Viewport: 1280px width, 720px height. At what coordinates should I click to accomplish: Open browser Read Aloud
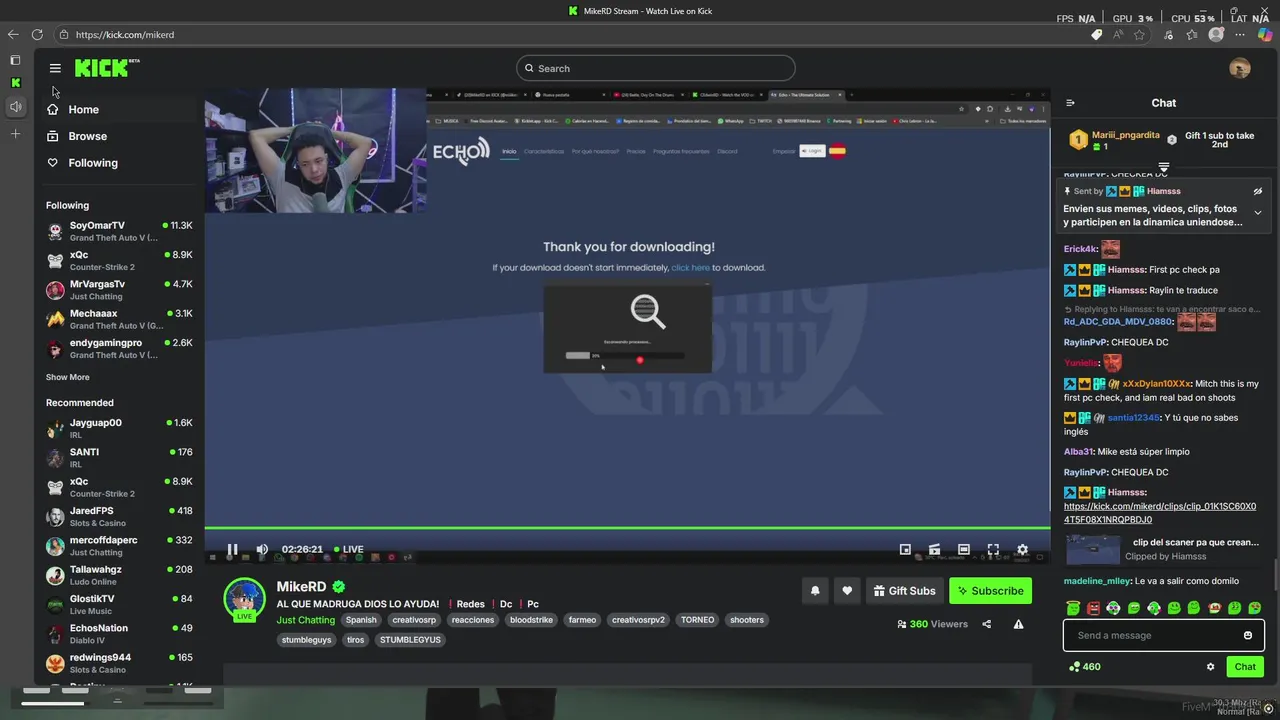point(1118,35)
